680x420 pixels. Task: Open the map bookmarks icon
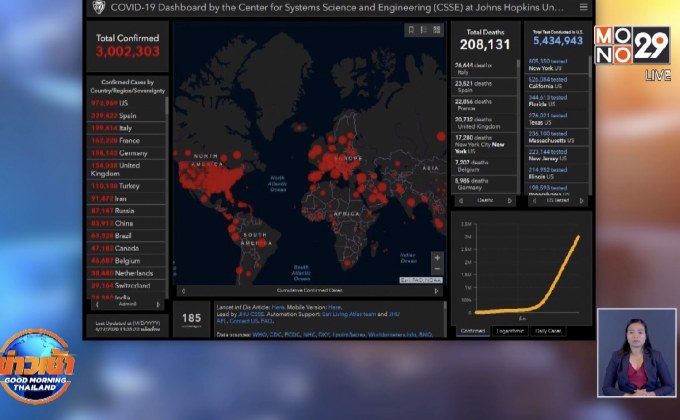411,30
